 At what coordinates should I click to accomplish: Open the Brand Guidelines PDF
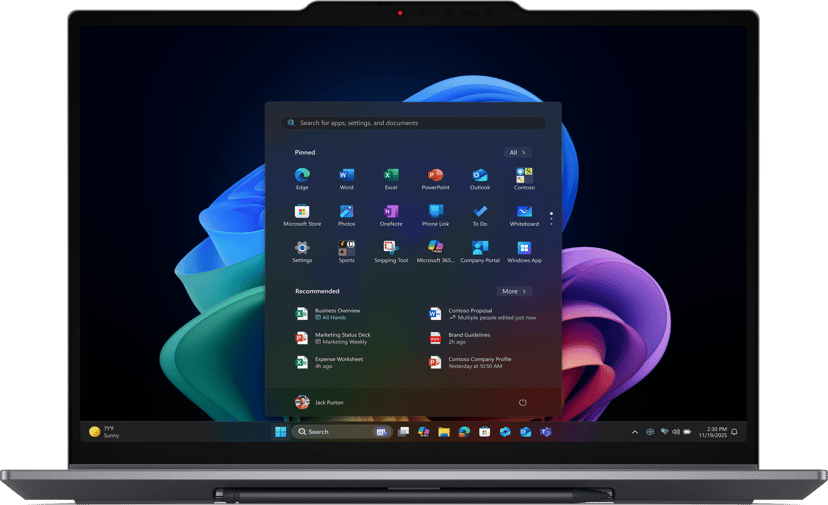pos(459,338)
